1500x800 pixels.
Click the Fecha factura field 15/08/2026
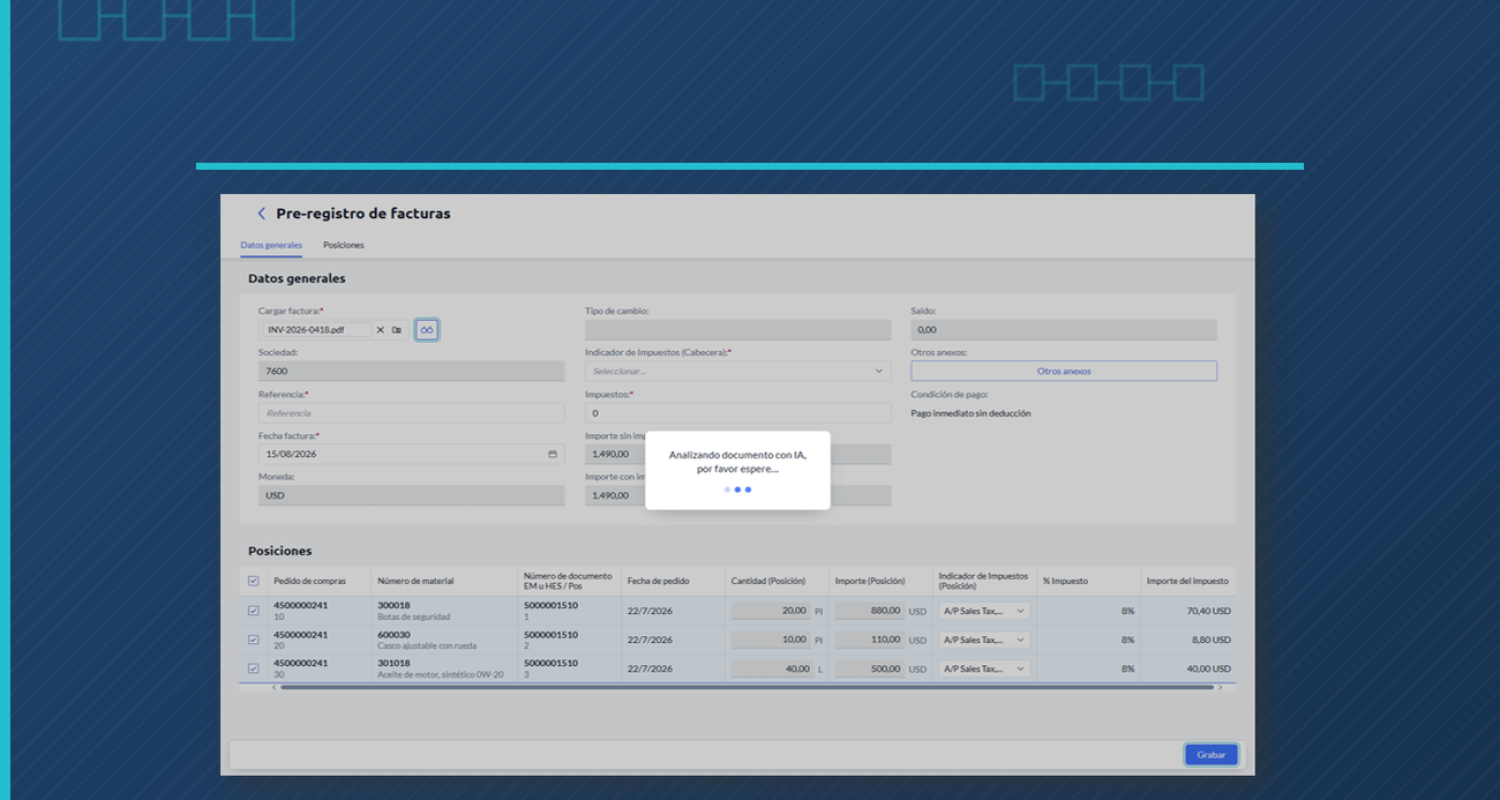(x=411, y=454)
